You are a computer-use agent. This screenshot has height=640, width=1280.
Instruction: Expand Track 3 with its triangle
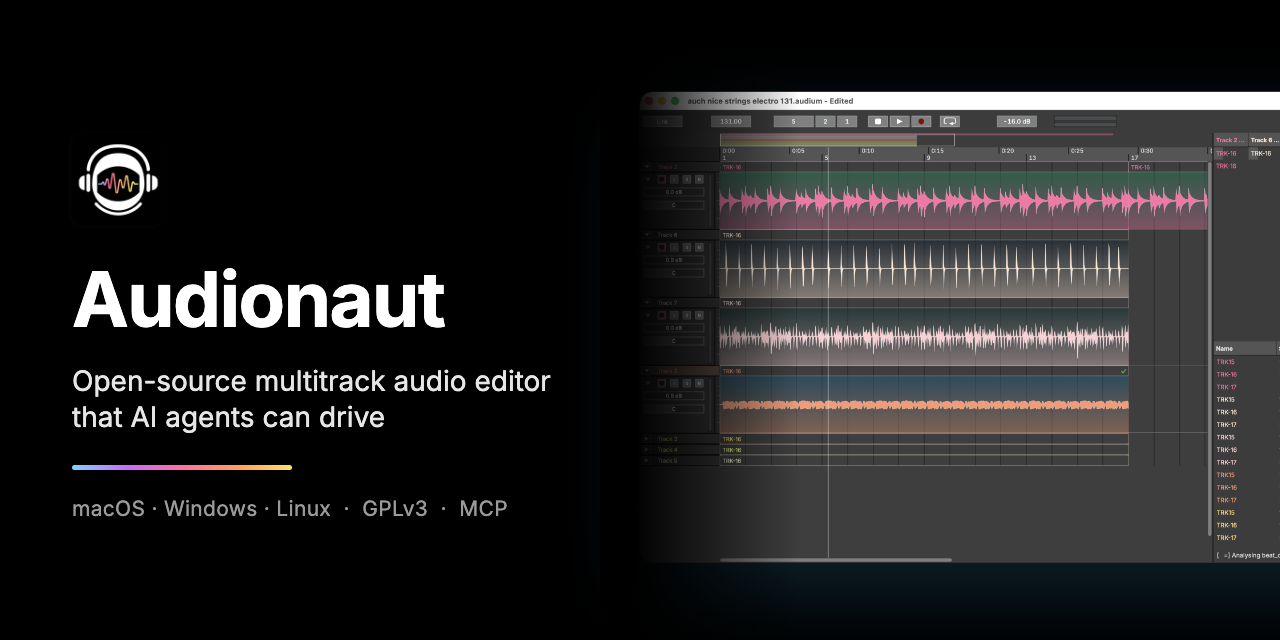647,439
